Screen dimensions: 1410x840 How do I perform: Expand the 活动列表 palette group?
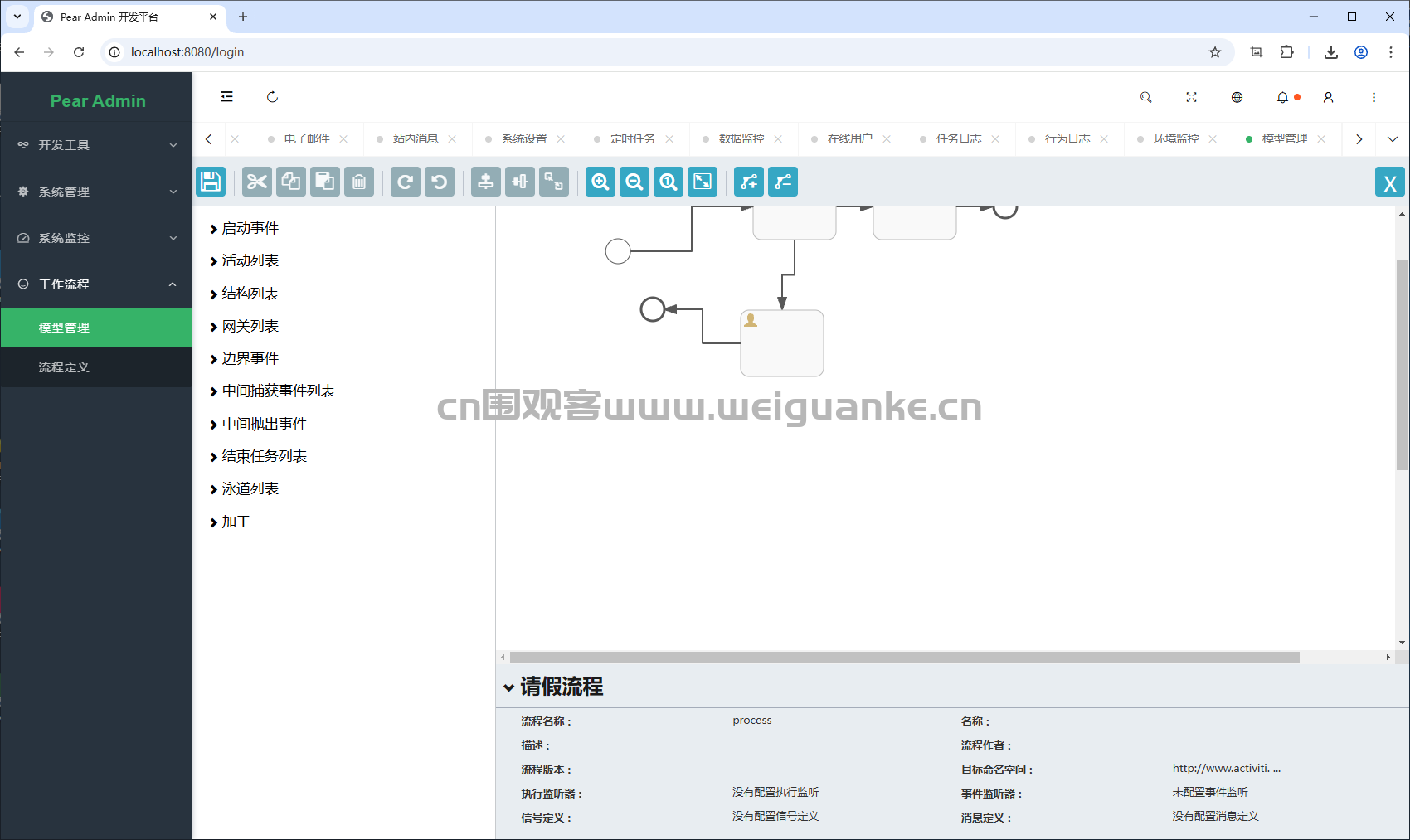click(244, 260)
